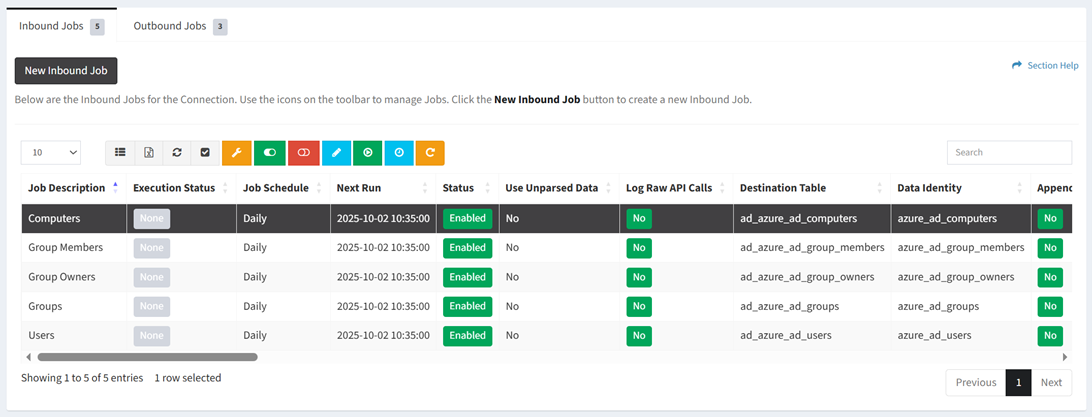This screenshot has height=417, width=1092.
Task: Click the orange wrench icon
Action: tap(236, 152)
